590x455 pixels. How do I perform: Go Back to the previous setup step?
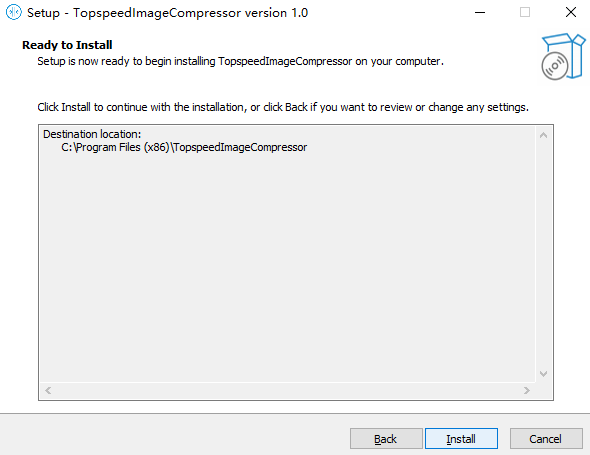click(x=386, y=439)
